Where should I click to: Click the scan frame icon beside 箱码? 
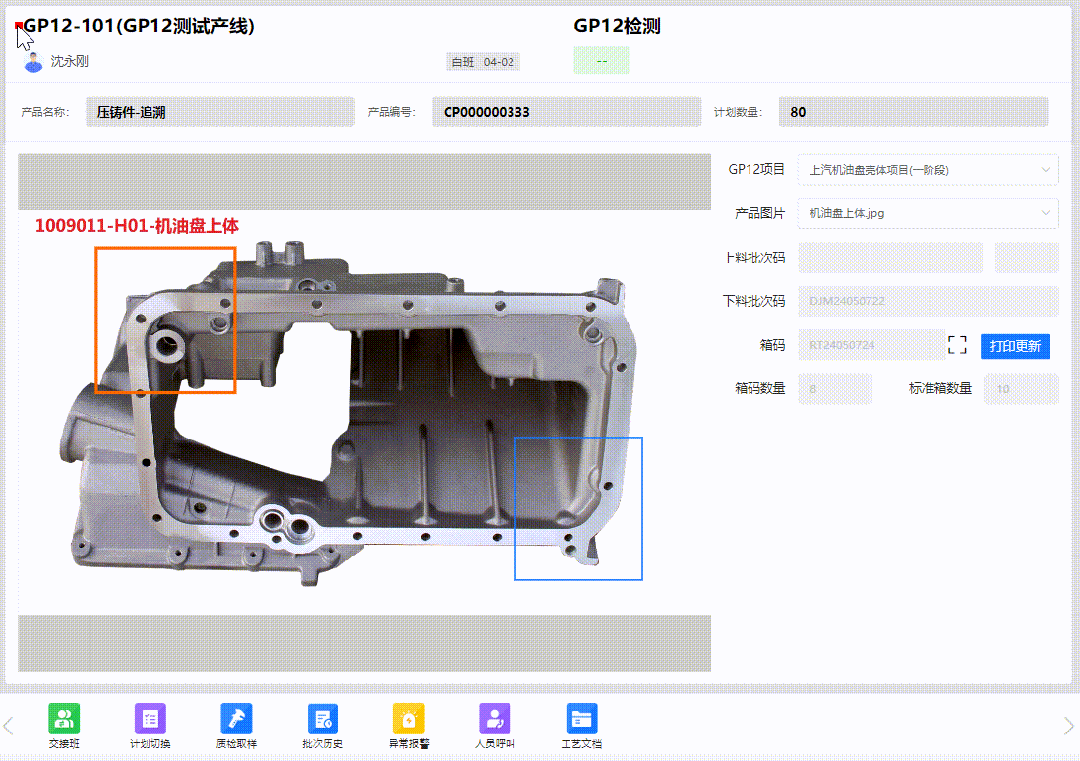pos(957,346)
